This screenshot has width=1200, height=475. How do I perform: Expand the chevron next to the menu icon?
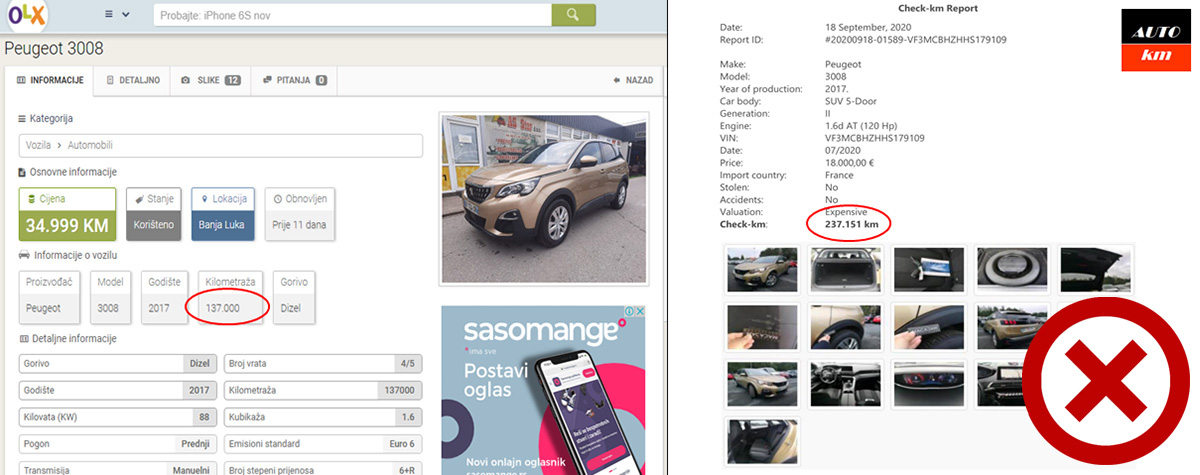point(125,15)
